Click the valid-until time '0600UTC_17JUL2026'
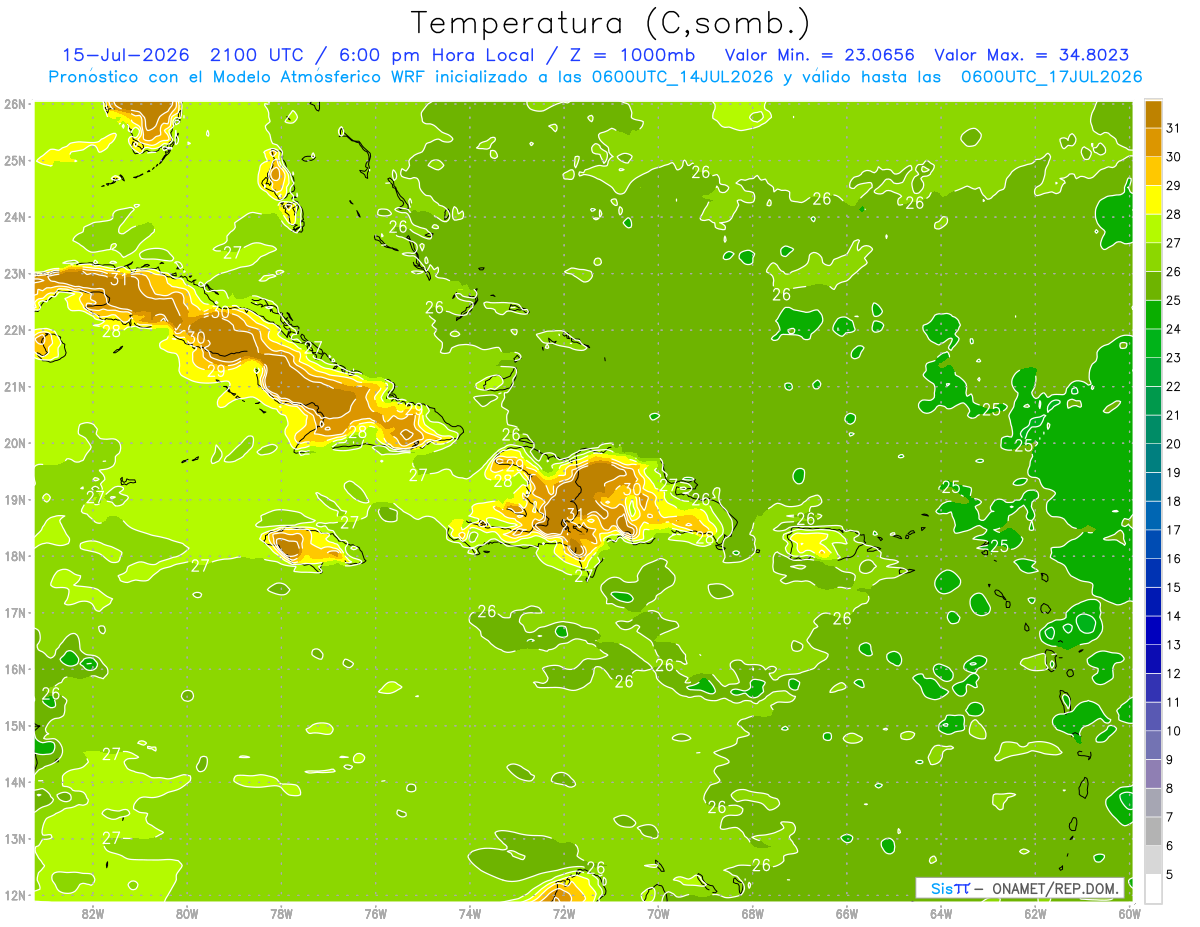Image resolution: width=1200 pixels, height=927 pixels. (1051, 77)
